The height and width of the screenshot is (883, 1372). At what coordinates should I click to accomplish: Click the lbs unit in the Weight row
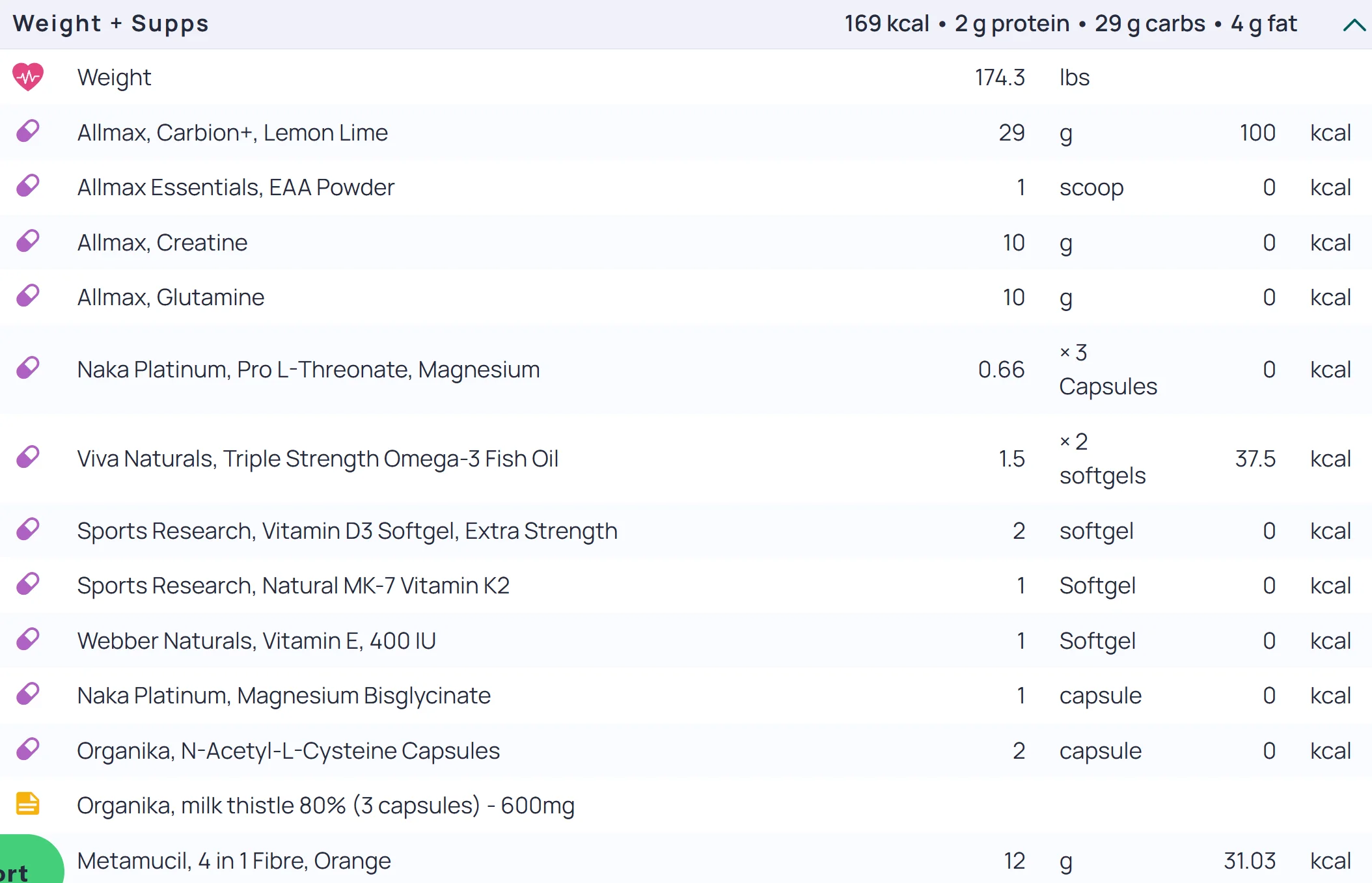pos(1075,77)
